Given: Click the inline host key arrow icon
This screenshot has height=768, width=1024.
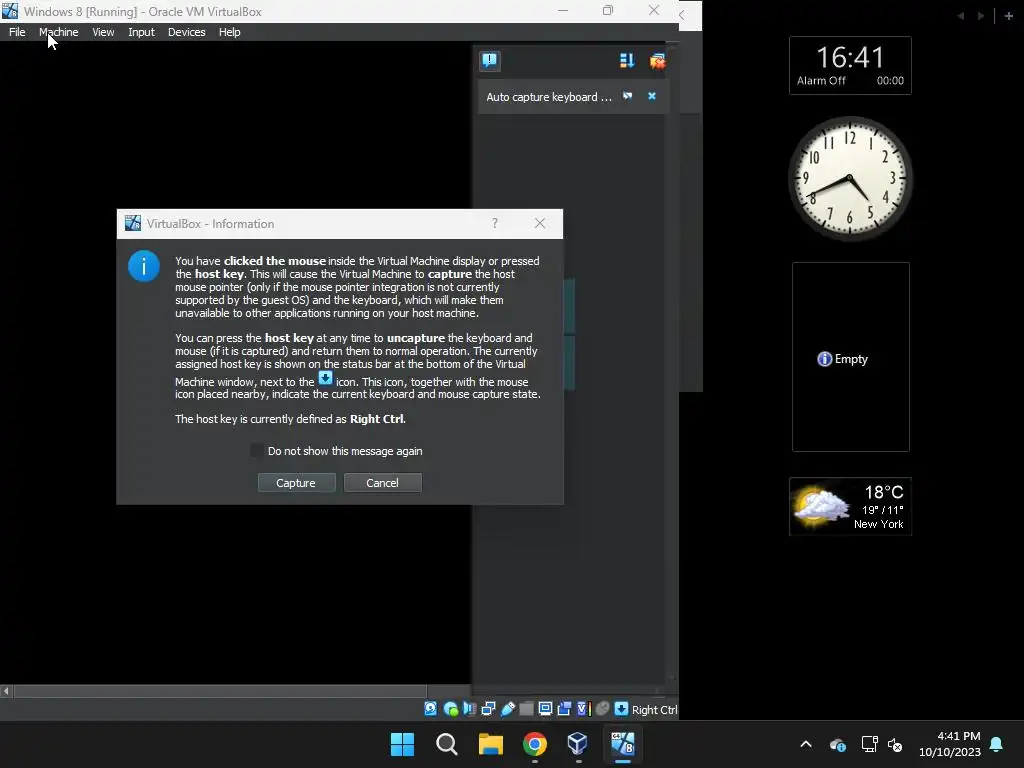Looking at the screenshot, I should (325, 378).
